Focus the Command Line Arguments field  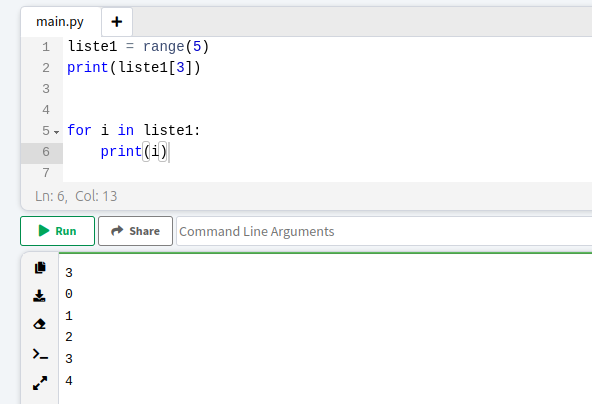tap(384, 231)
